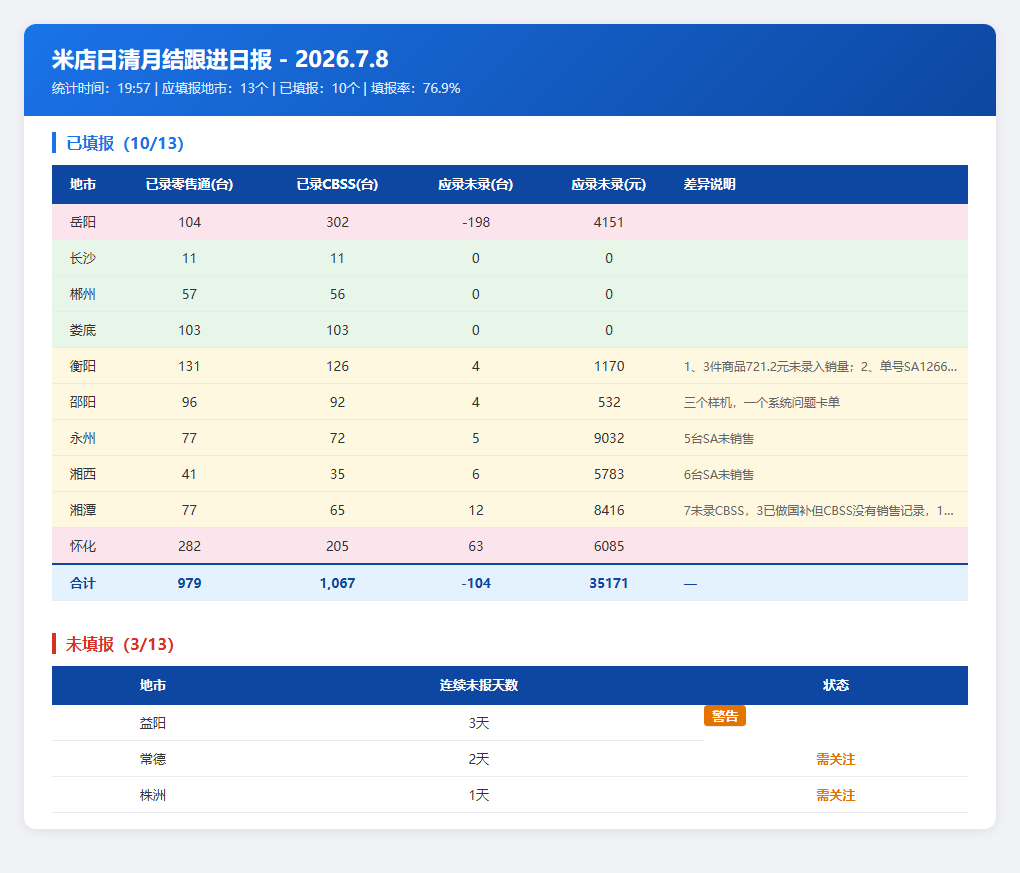Image resolution: width=1020 pixels, height=873 pixels.
Task: Click the 合计 total row label
Action: [x=83, y=584]
